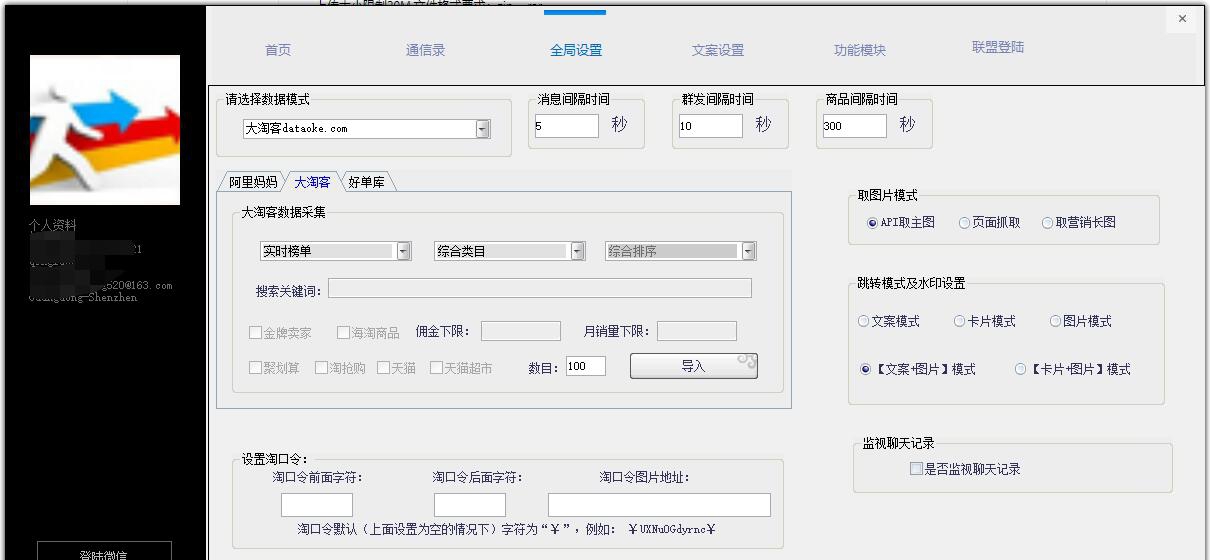Choose the 图片模式 radio option
1210x560 pixels.
tap(1055, 321)
